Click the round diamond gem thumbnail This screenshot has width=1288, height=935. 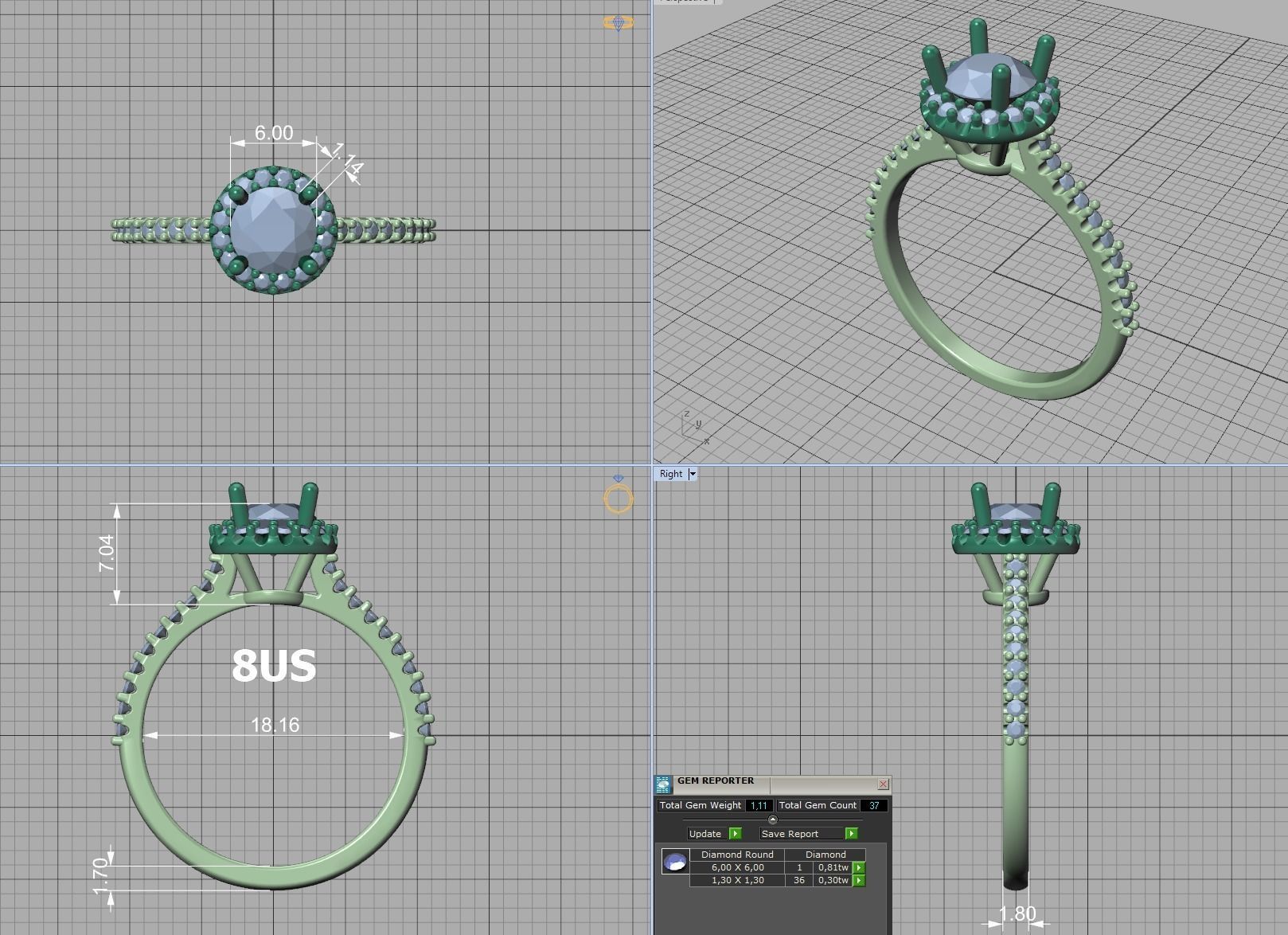(x=675, y=862)
